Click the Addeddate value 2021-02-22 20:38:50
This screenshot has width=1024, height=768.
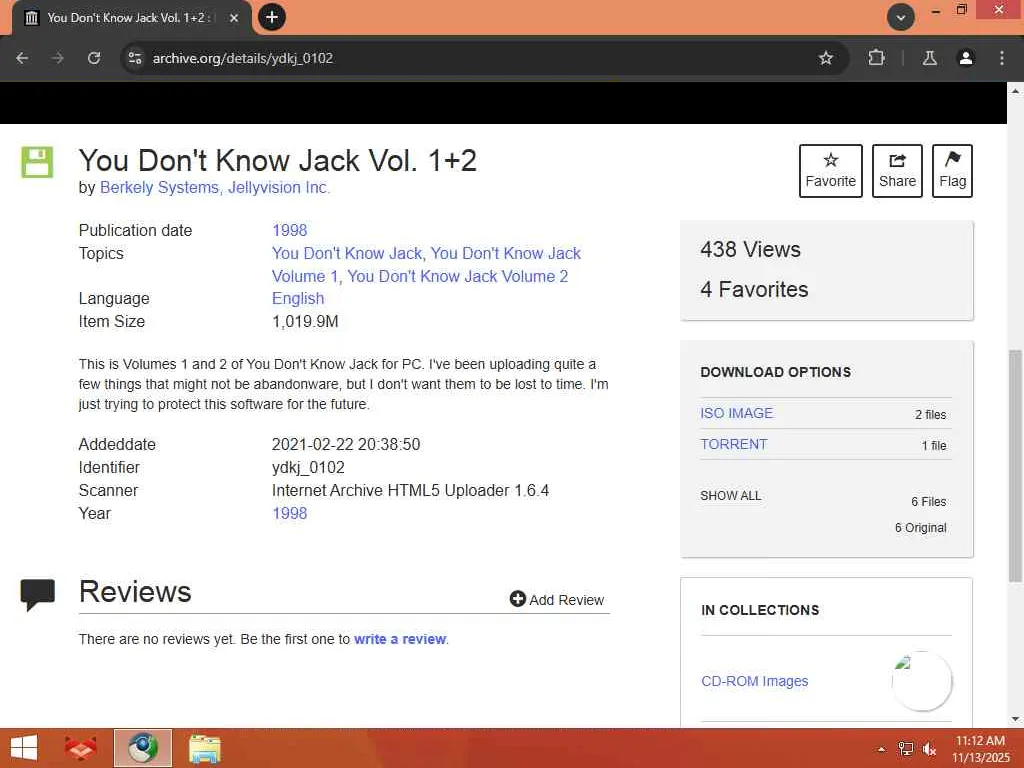(x=346, y=445)
